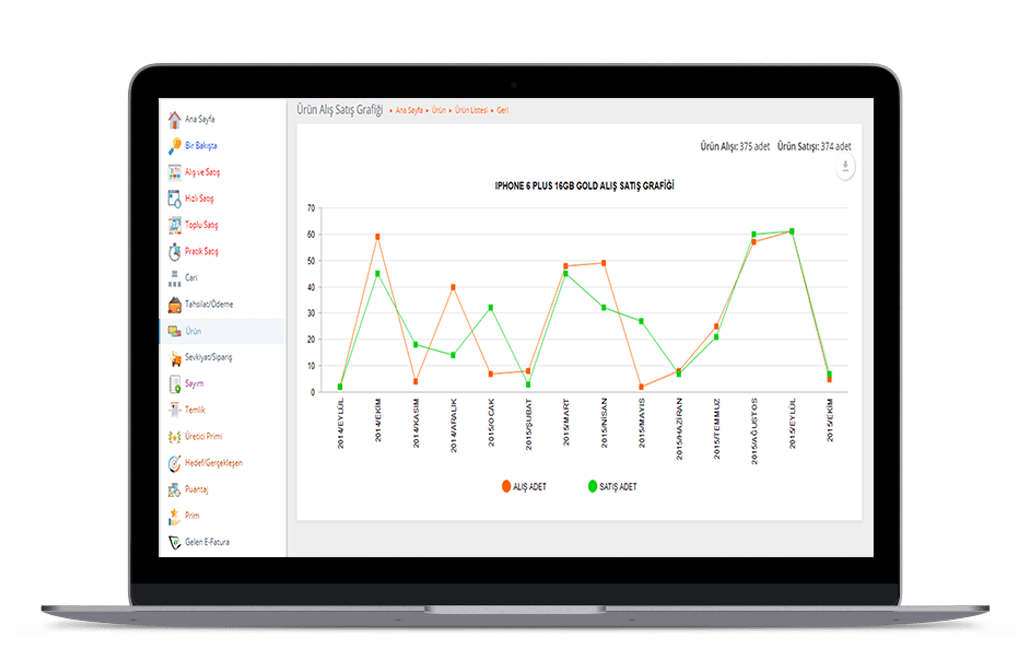
Task: Open Hedef/Gerçekleşen via its target icon
Action: 175,463
